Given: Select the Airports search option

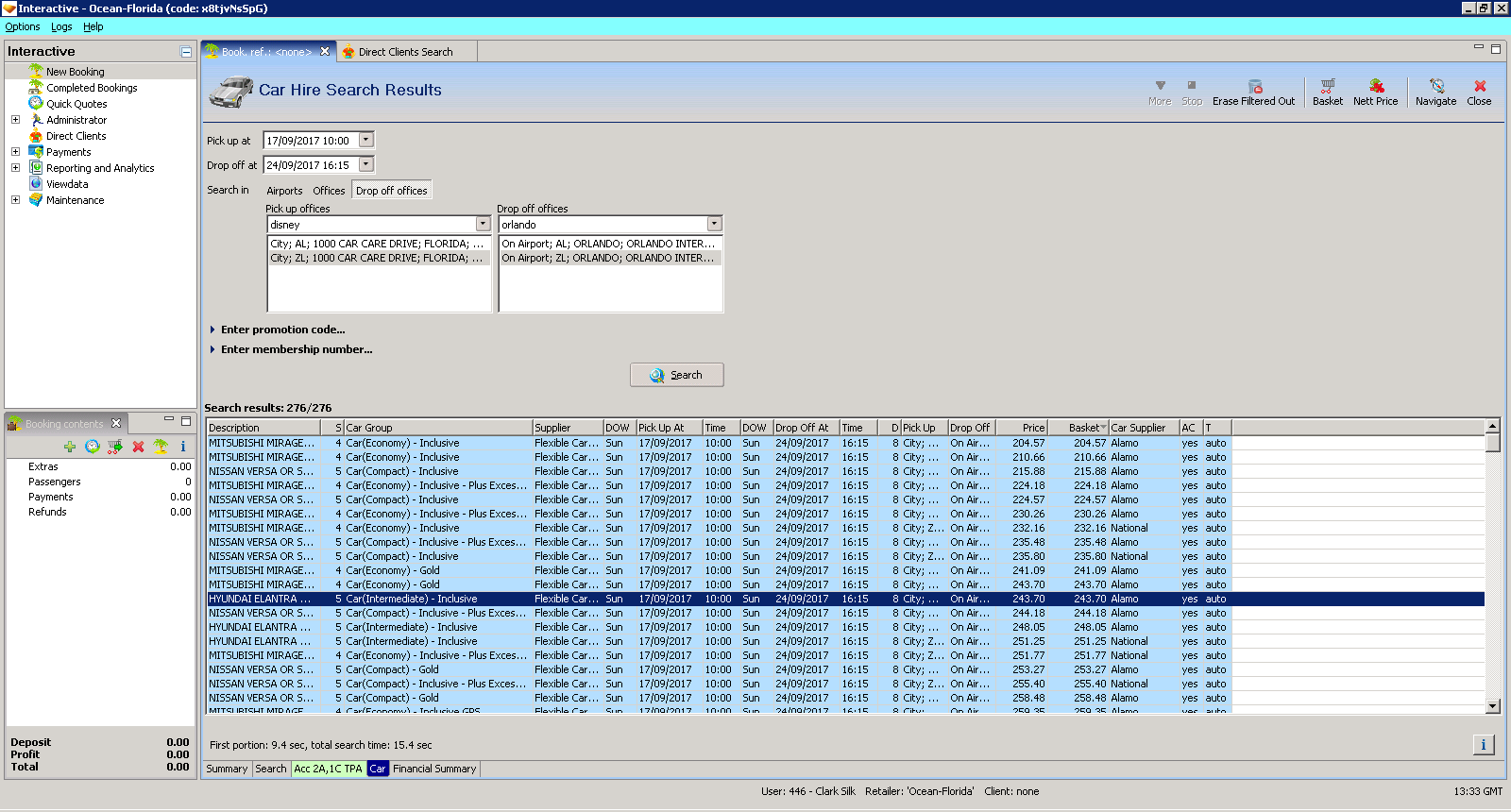Looking at the screenshot, I should pyautogui.click(x=284, y=191).
